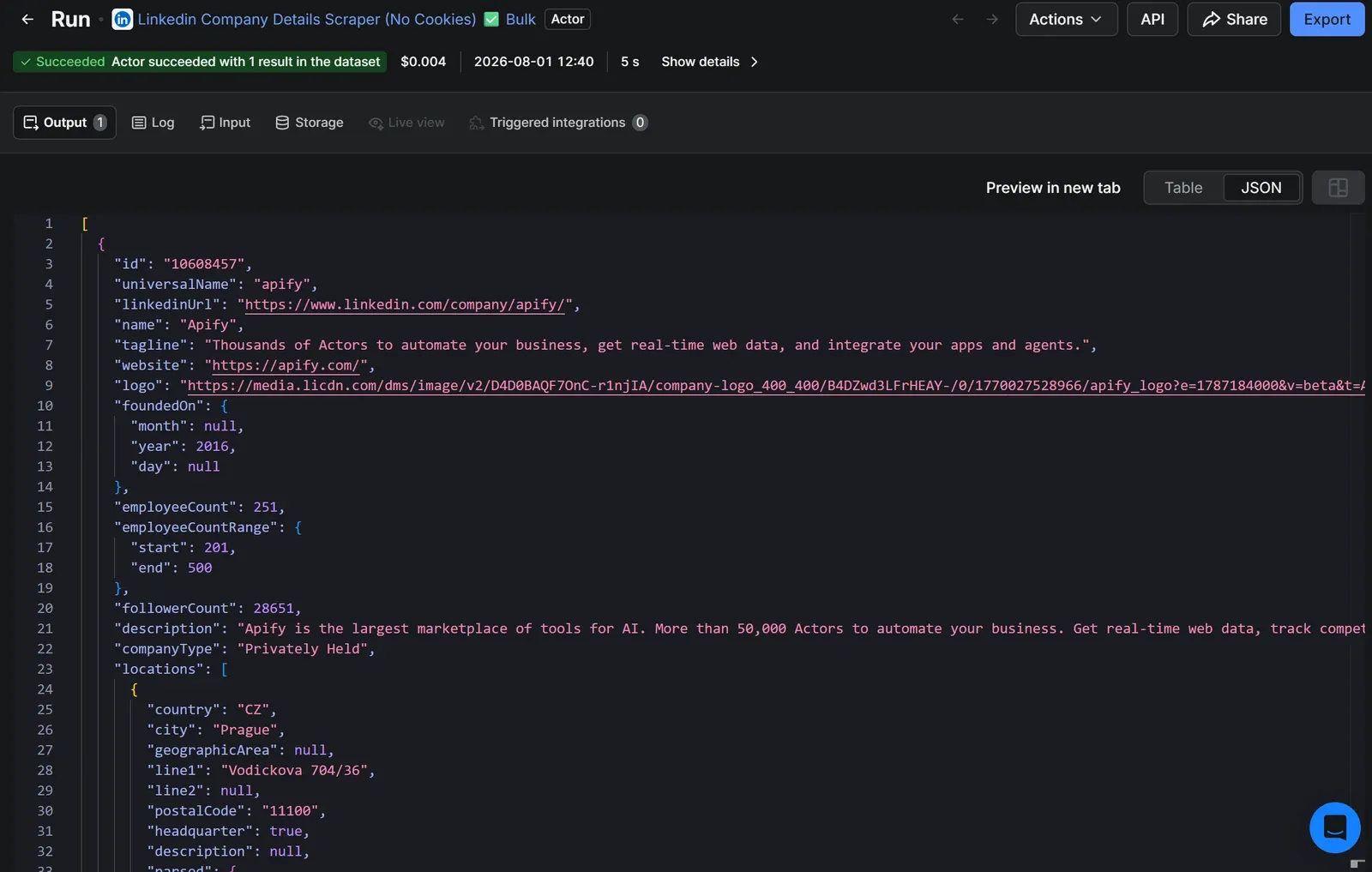Go to the previous run arrow
This screenshot has height=872, width=1372.
click(958, 19)
